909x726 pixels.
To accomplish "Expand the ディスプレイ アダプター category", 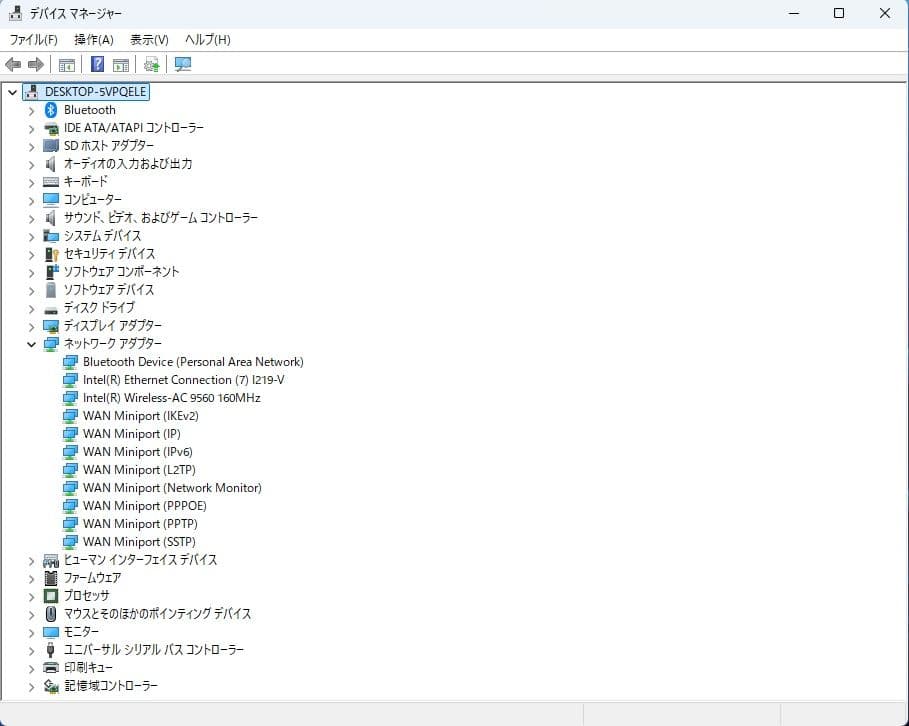I will tap(31, 325).
